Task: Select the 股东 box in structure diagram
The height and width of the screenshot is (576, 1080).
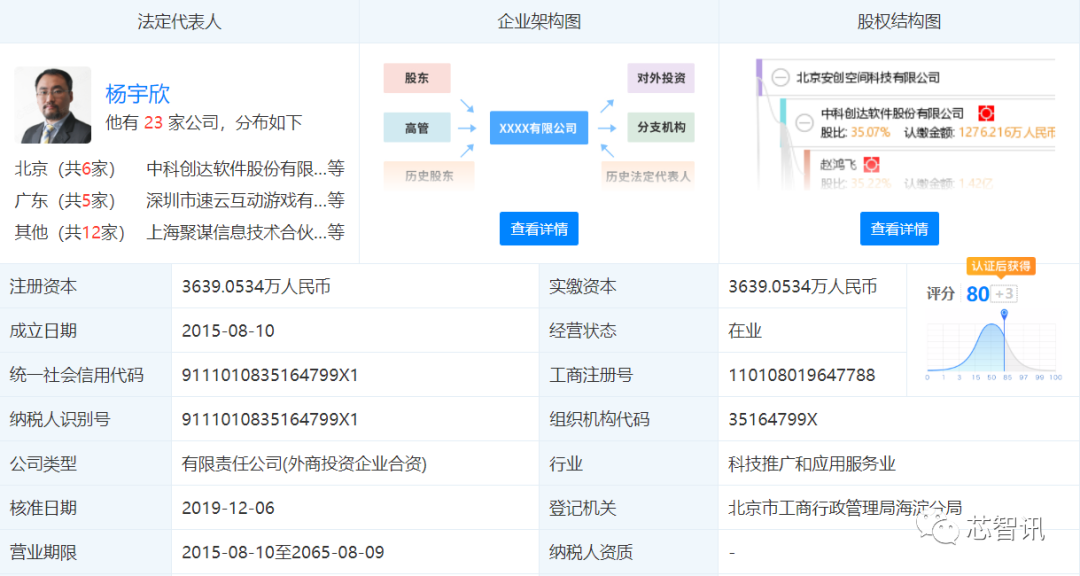Action: click(x=417, y=78)
